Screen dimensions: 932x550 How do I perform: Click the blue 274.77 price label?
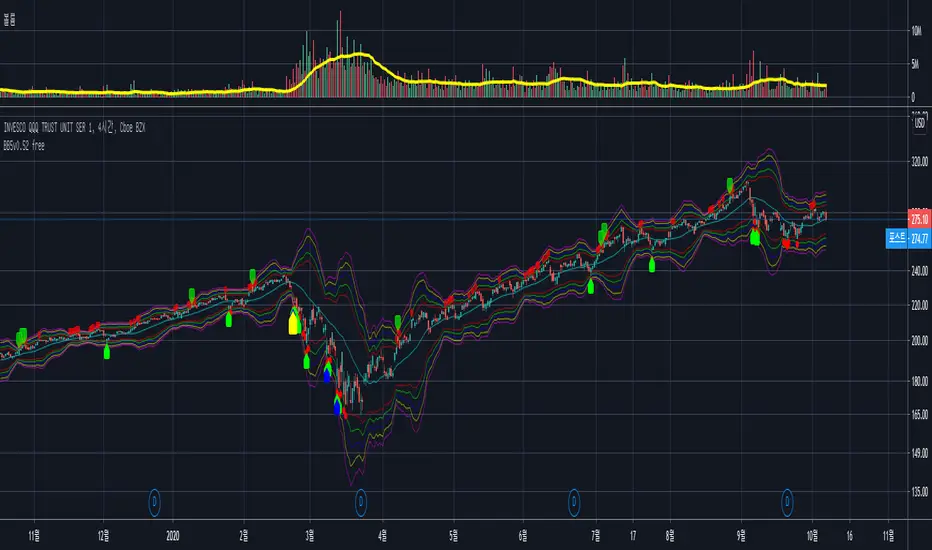point(919,239)
